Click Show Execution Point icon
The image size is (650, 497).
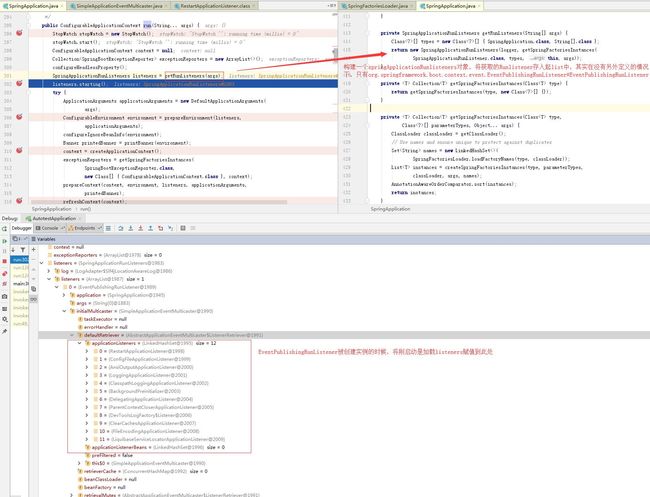108,228
